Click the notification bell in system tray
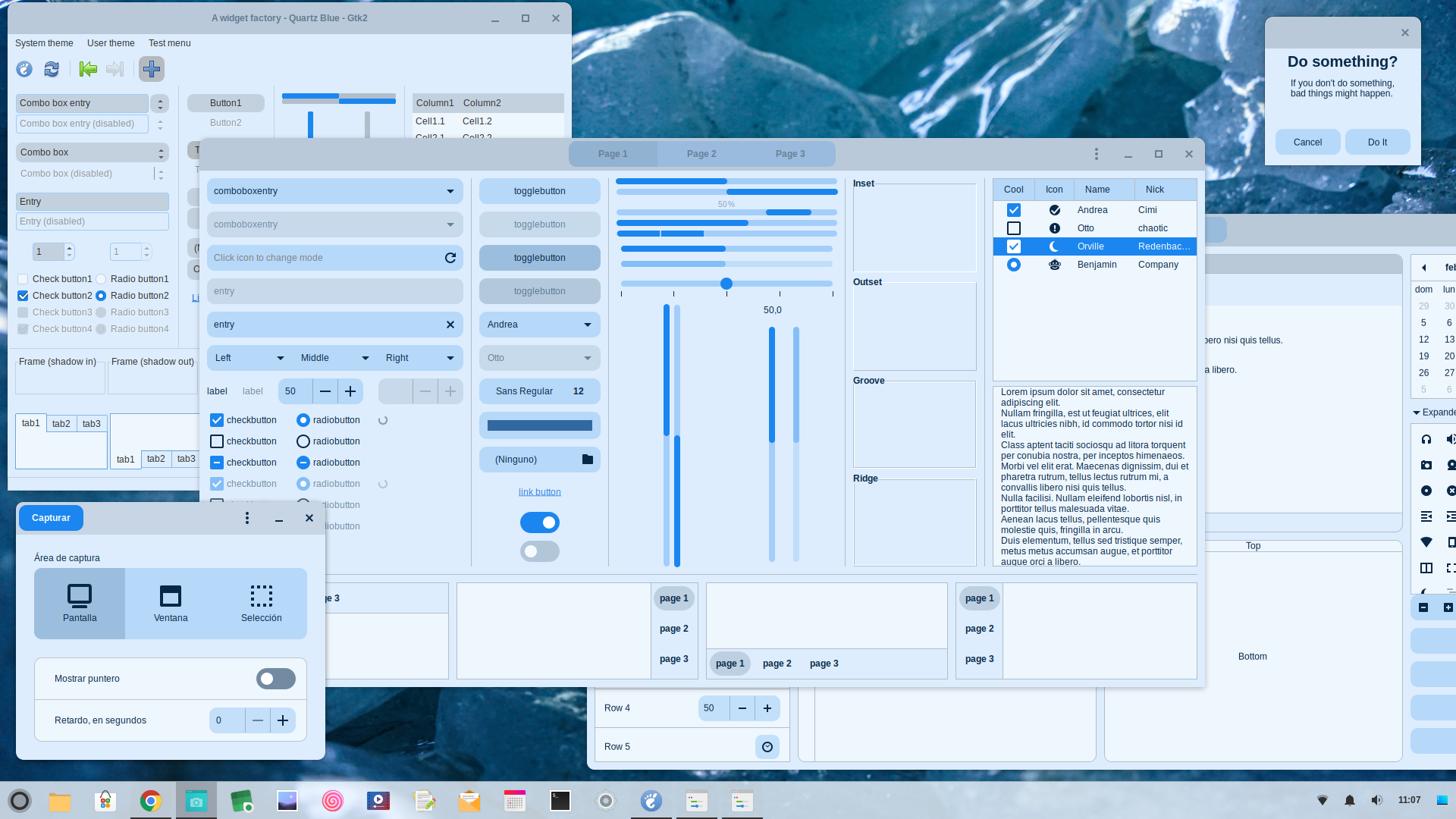 (x=1350, y=800)
